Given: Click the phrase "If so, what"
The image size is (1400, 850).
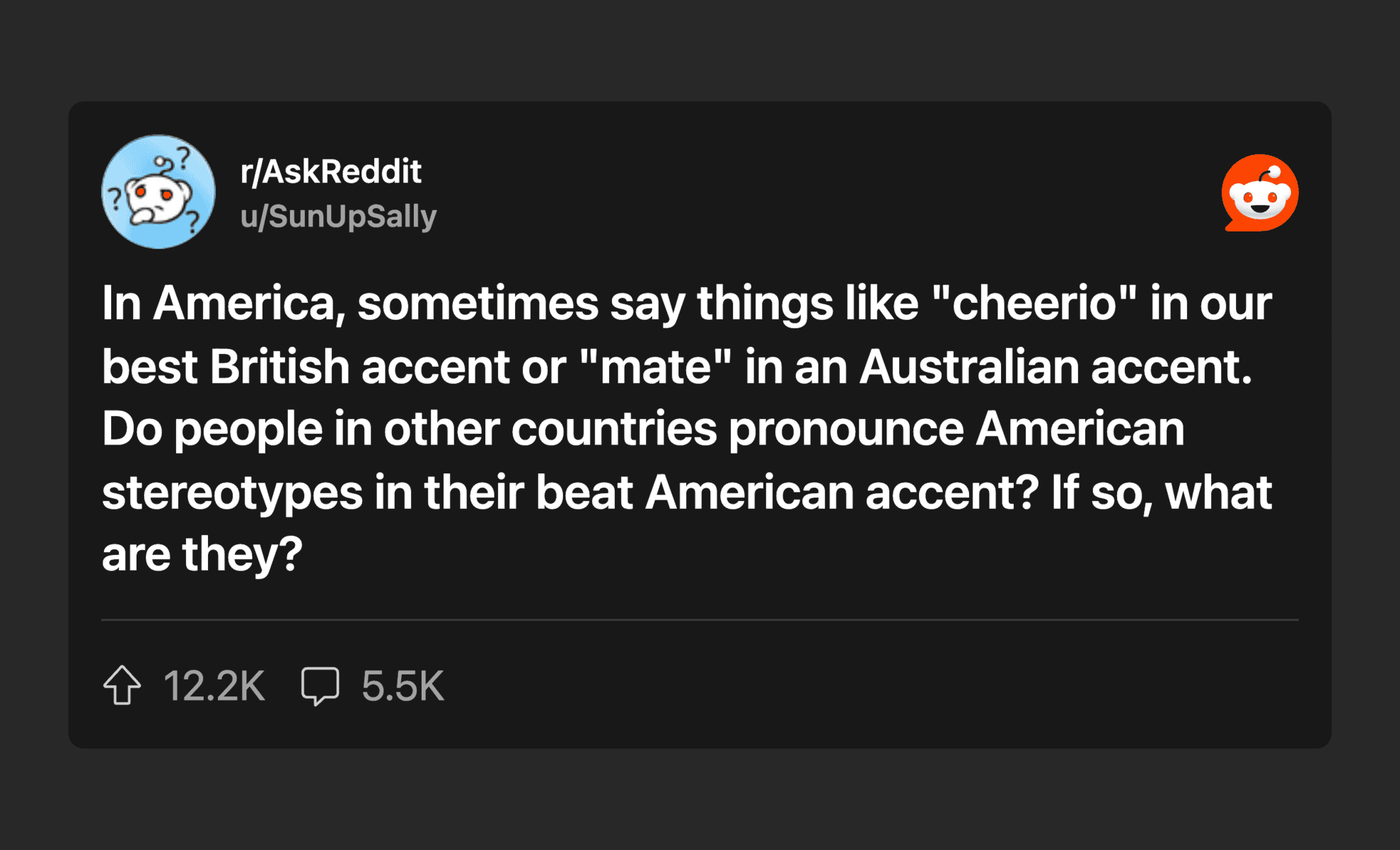Looking at the screenshot, I should point(1161,493).
